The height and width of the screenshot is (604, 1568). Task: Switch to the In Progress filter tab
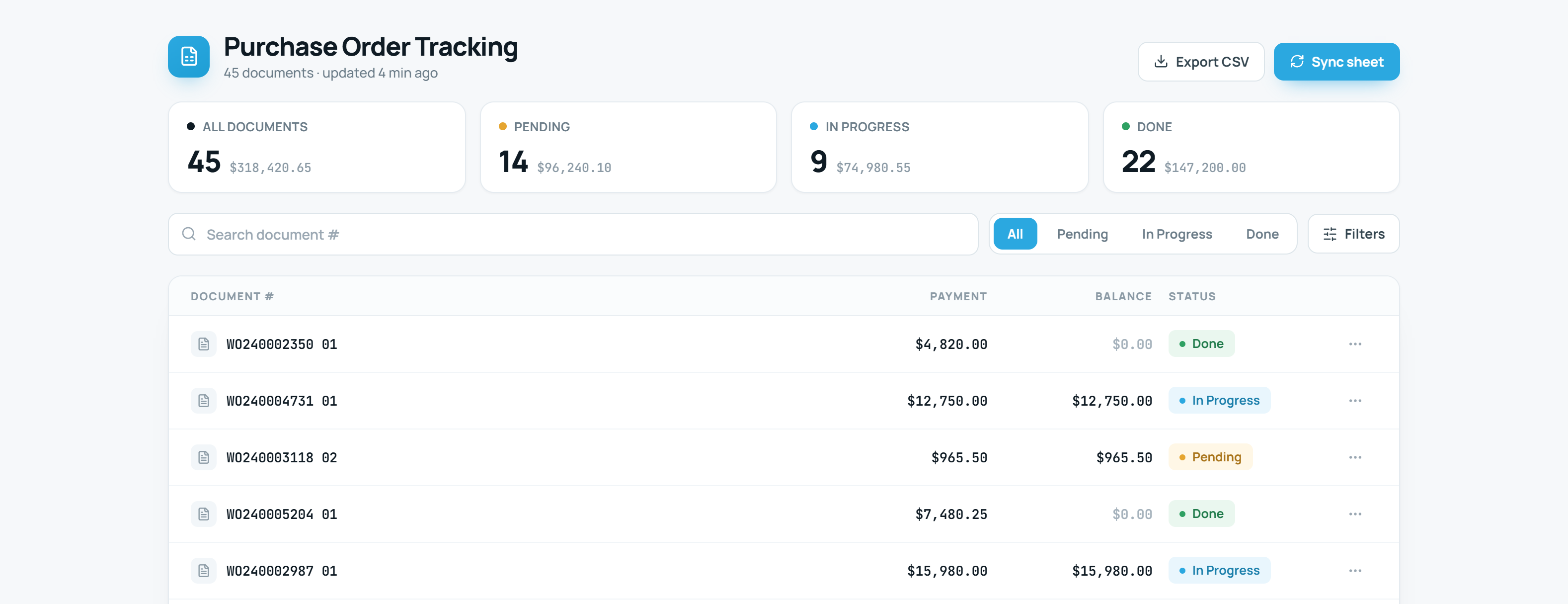(x=1176, y=234)
